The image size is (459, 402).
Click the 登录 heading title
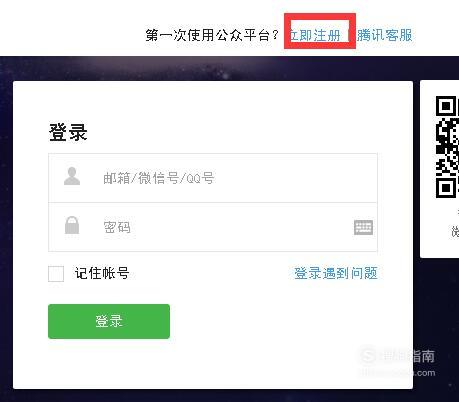(68, 132)
